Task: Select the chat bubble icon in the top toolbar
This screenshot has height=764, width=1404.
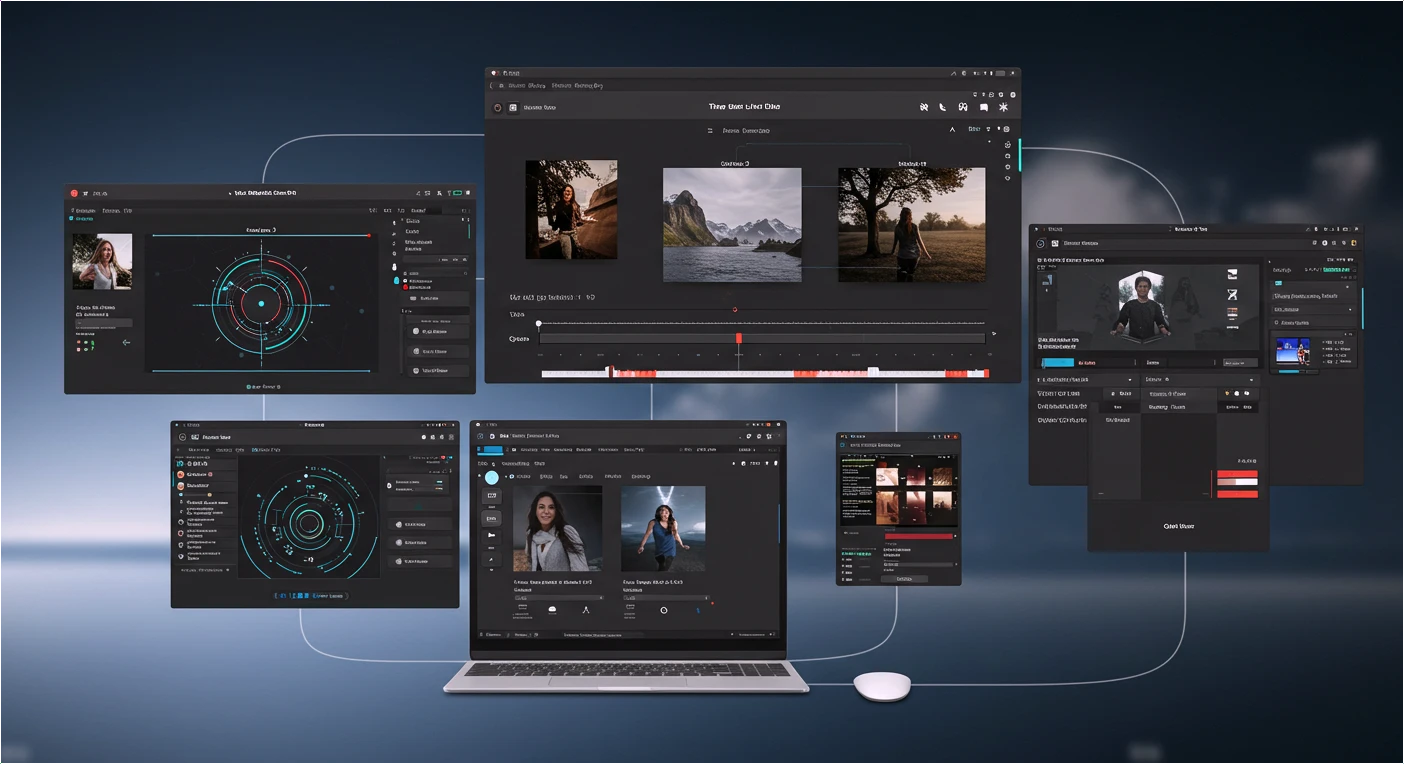Action: click(x=983, y=107)
